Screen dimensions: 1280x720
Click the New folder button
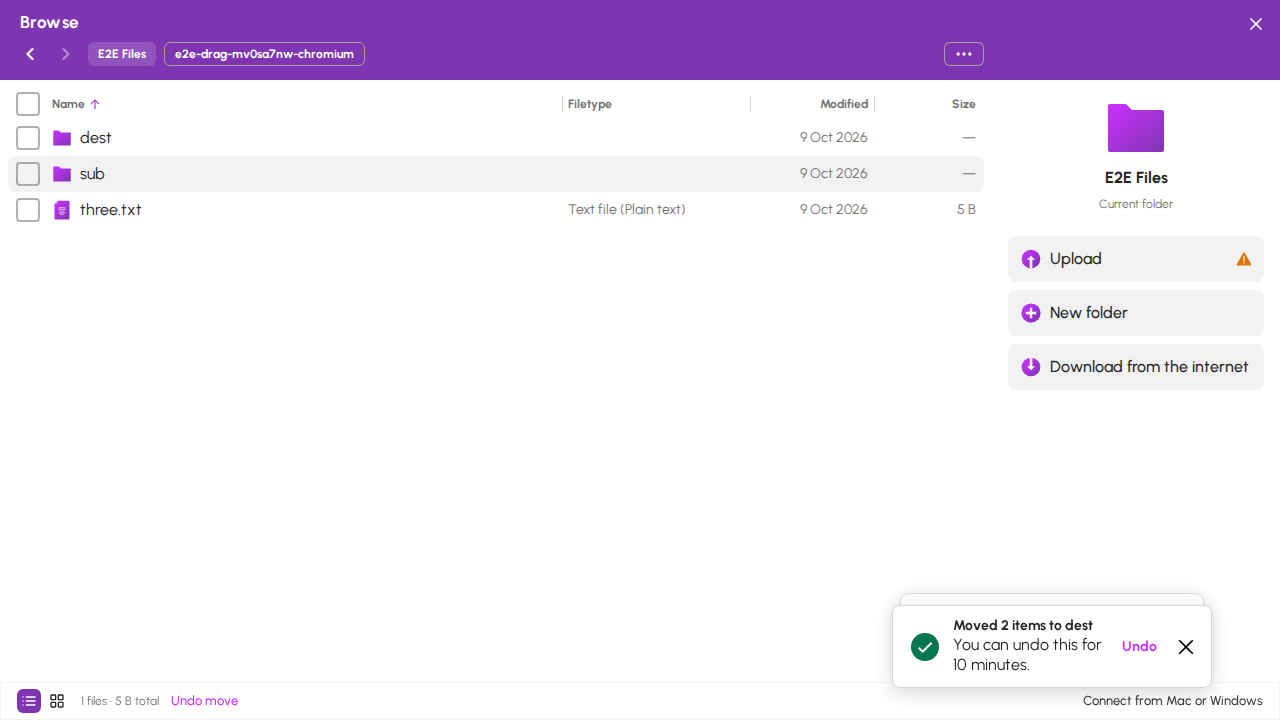click(x=1136, y=313)
